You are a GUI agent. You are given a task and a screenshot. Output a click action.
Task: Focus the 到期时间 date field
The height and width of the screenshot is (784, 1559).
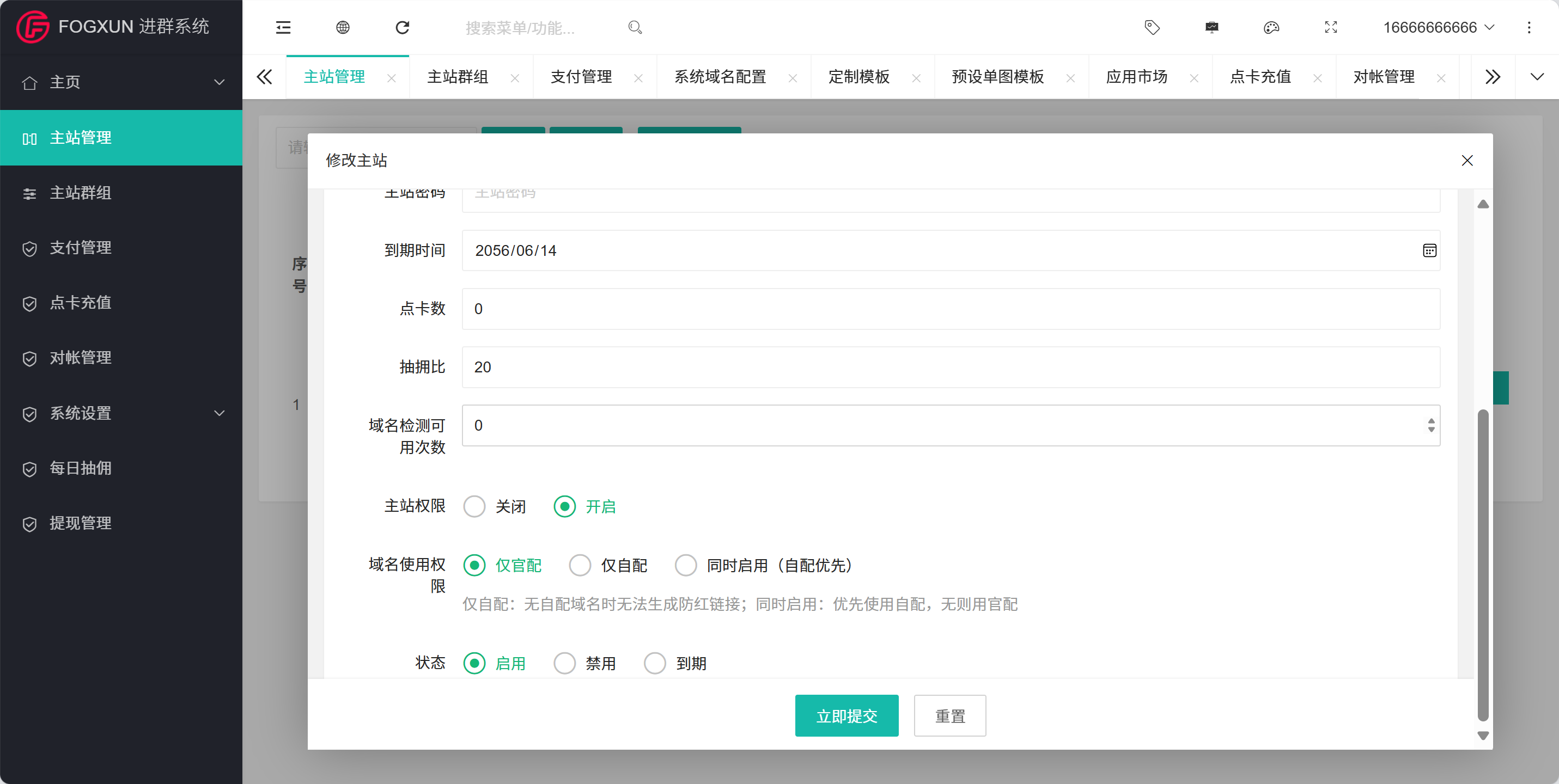[951, 250]
